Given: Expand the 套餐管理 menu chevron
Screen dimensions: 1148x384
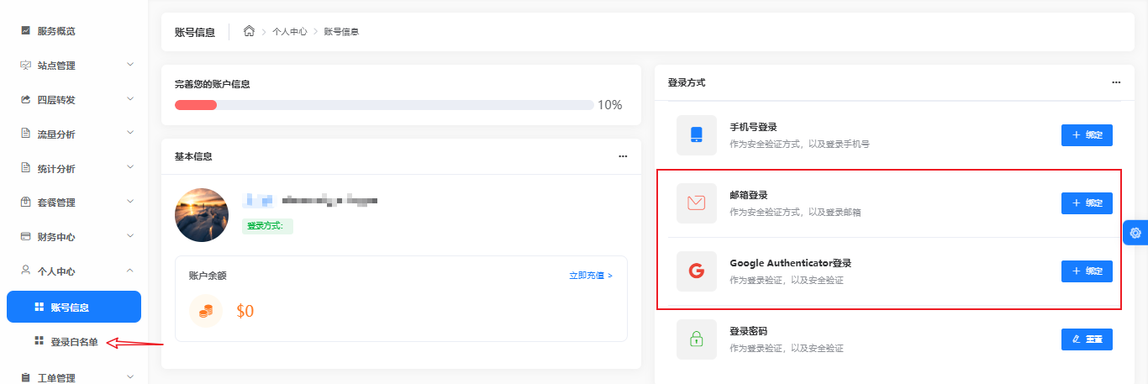Looking at the screenshot, I should 130,202.
